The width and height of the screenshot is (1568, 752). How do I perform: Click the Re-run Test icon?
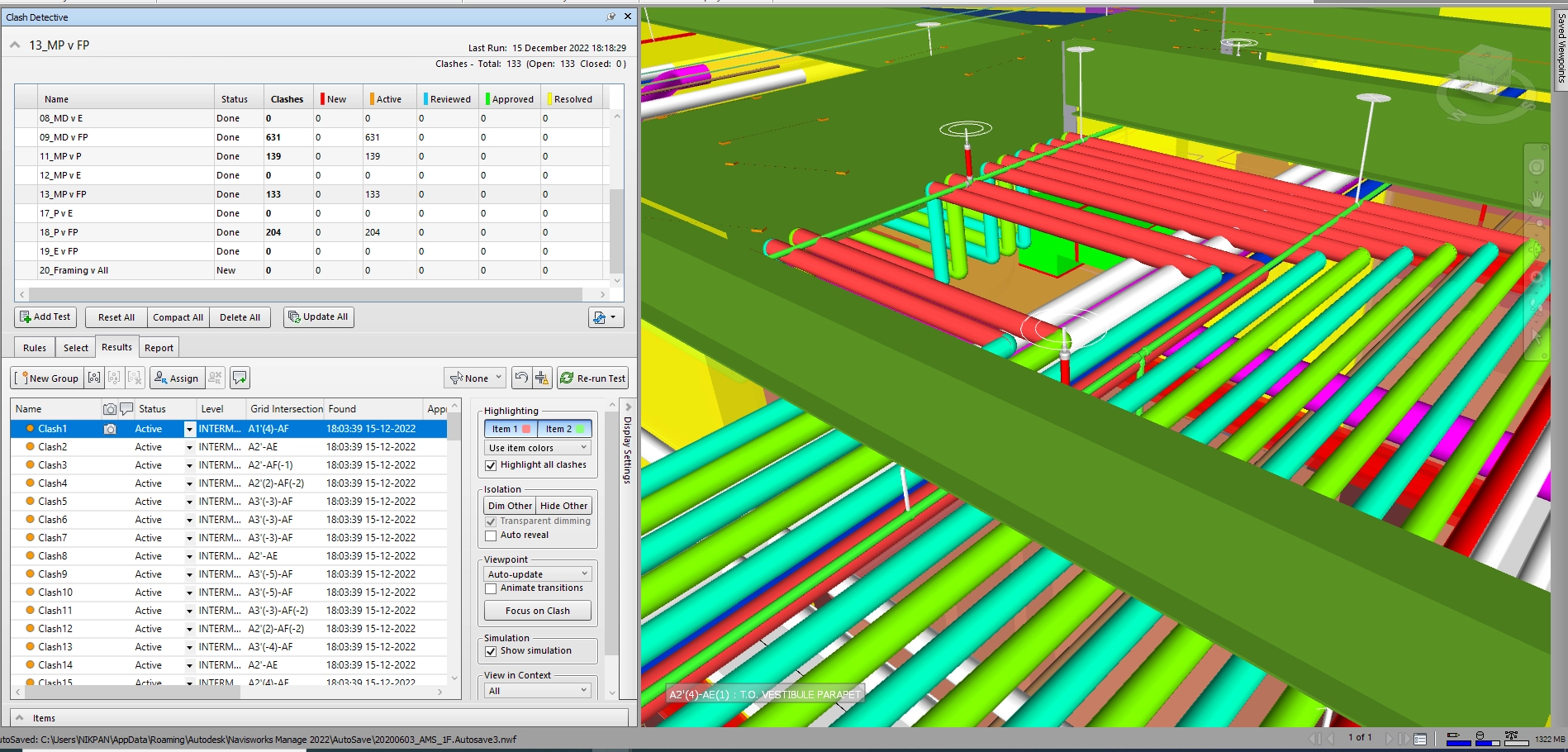[593, 378]
